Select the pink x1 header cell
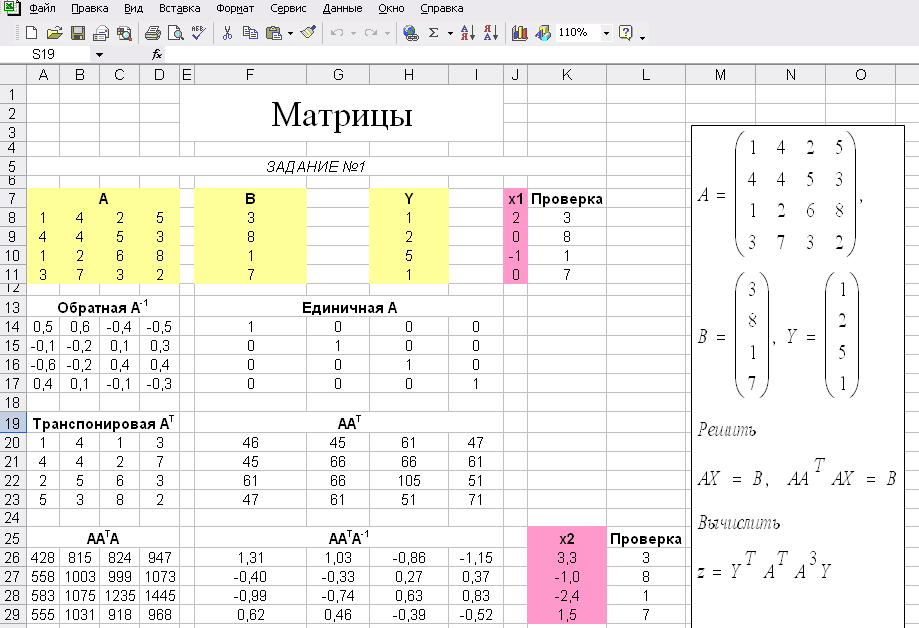The height and width of the screenshot is (628, 919). 516,198
